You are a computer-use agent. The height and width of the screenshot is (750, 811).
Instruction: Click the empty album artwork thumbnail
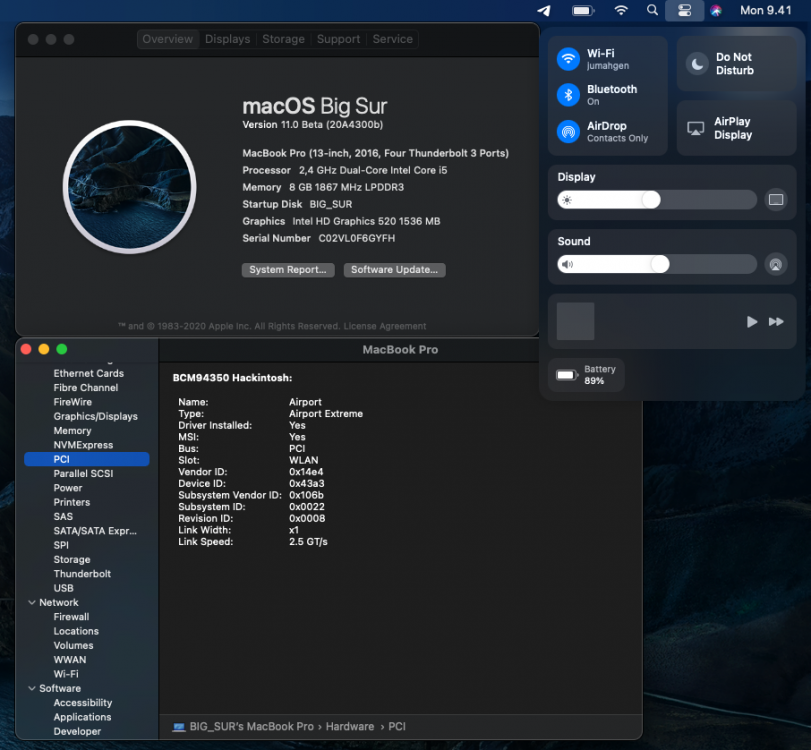[575, 321]
